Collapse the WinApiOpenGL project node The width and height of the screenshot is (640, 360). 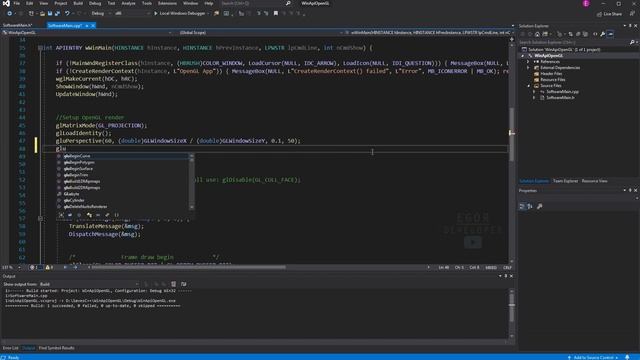click(x=523, y=56)
